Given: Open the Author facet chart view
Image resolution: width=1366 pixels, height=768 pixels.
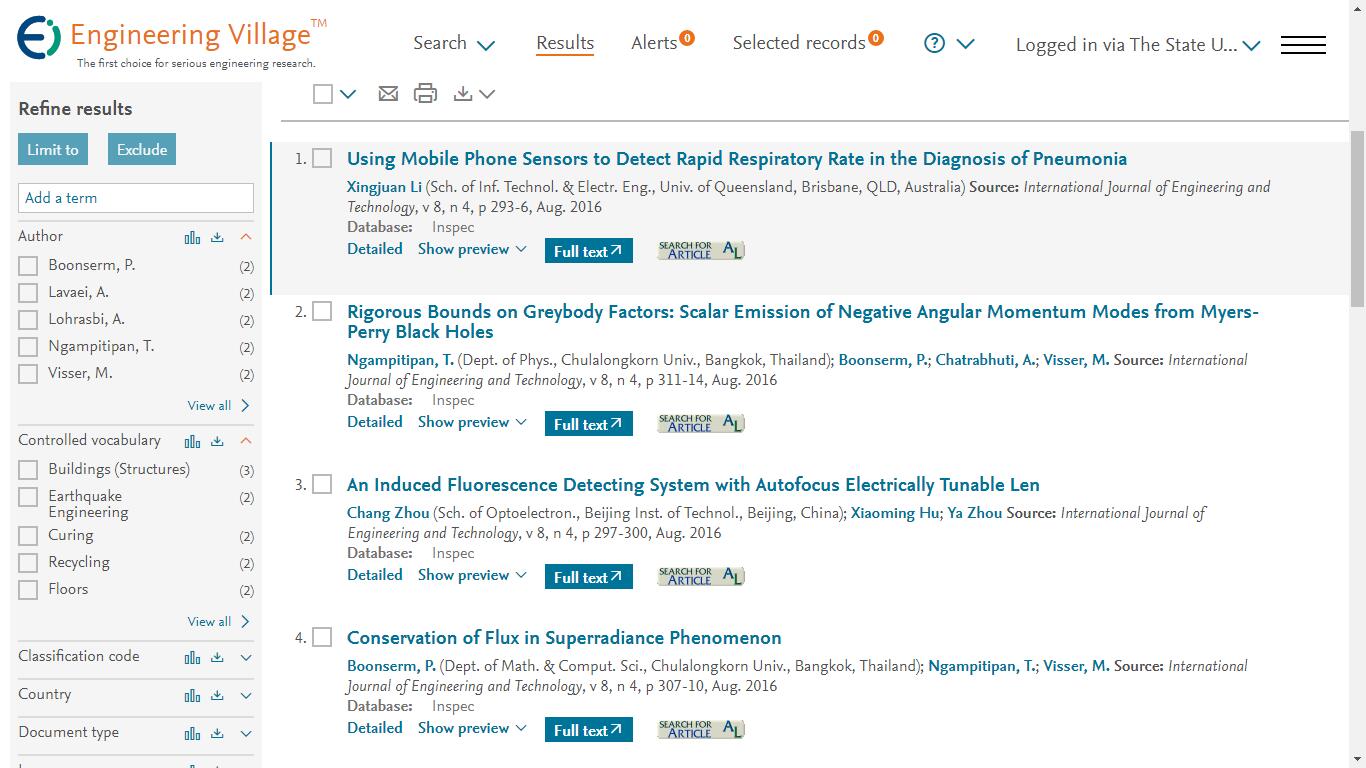Looking at the screenshot, I should tap(192, 237).
